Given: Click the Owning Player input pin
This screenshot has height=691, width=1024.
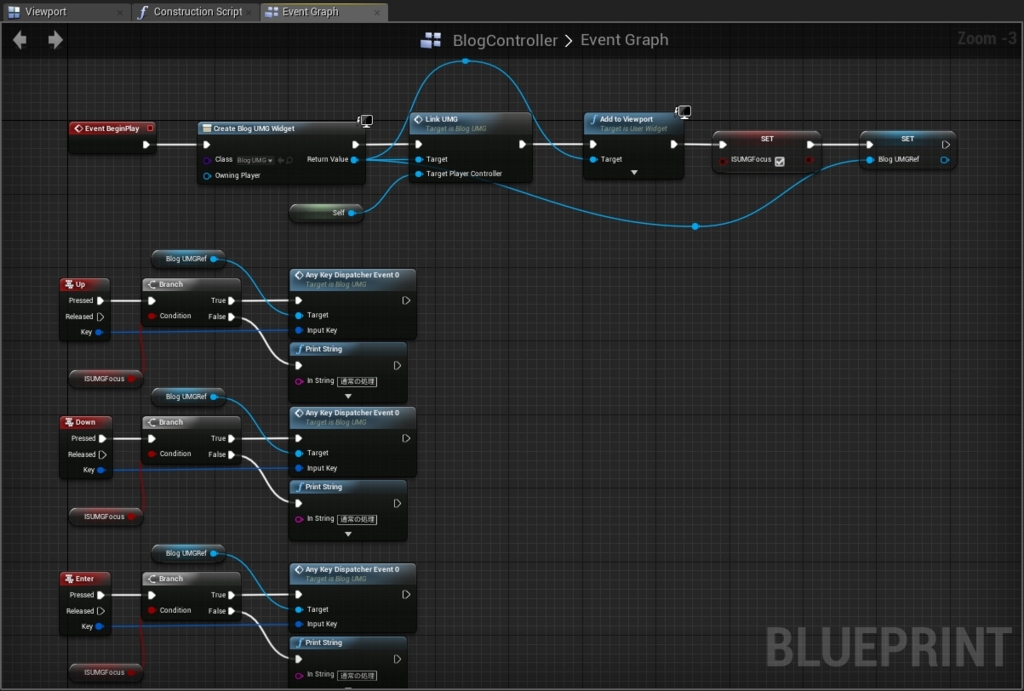Looking at the screenshot, I should [x=207, y=176].
